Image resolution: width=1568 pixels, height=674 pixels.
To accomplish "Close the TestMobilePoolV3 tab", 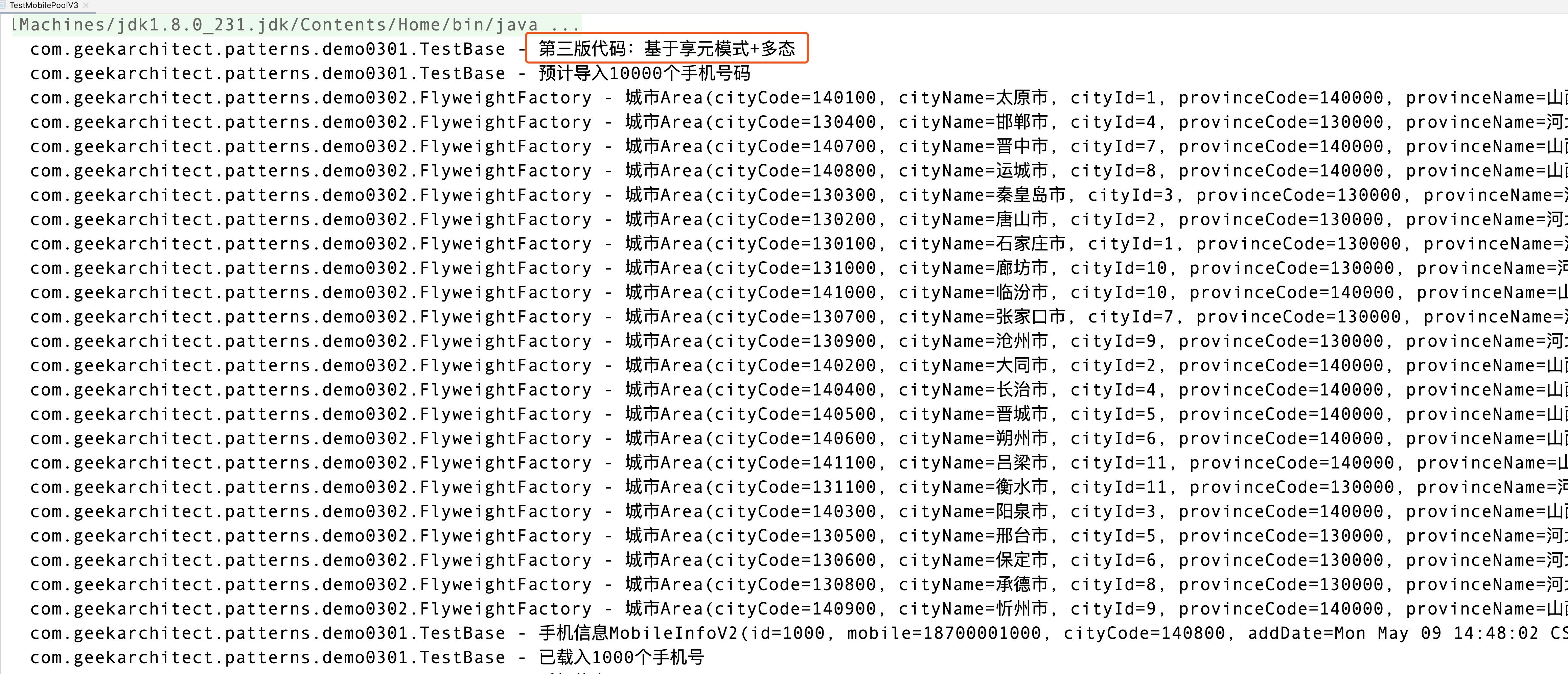I will 86,5.
